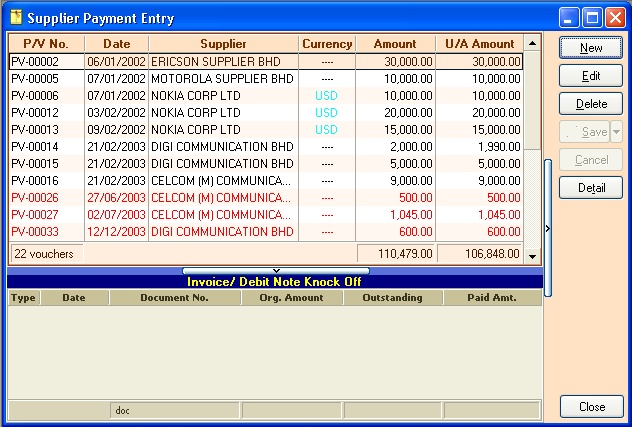Sort by P/V No. column header
The height and width of the screenshot is (427, 632).
point(46,44)
